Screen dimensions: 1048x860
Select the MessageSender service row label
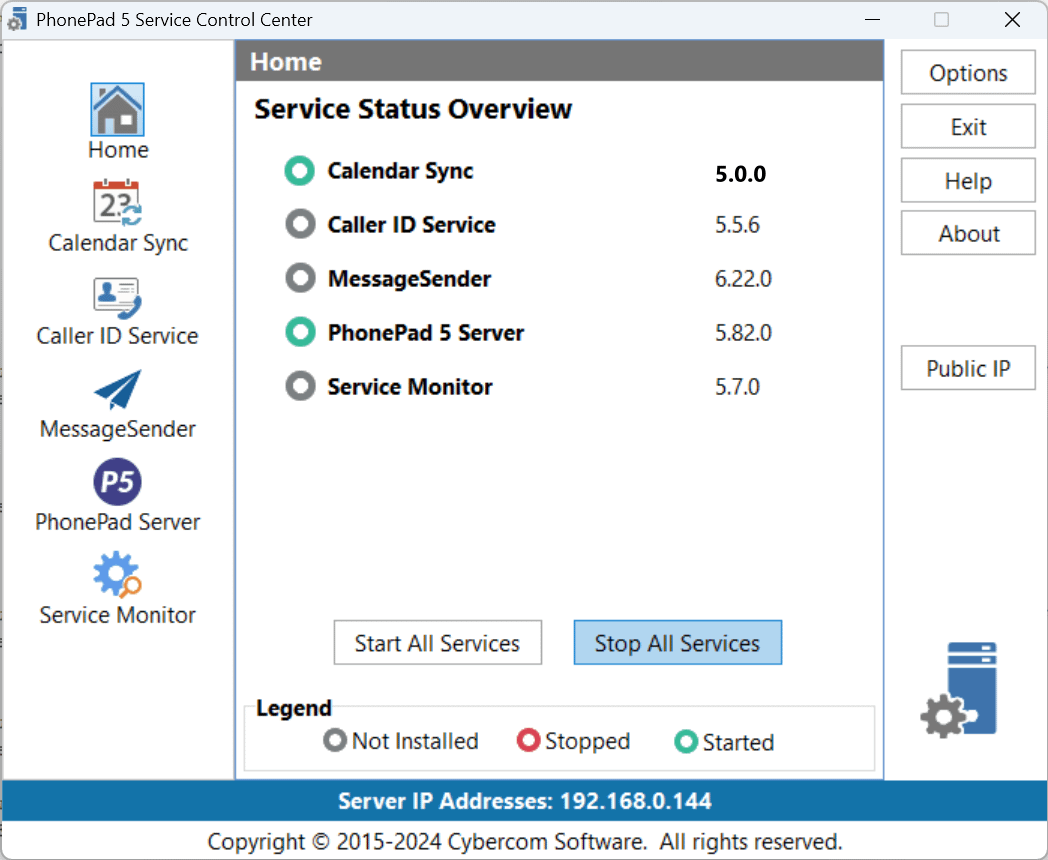pyautogui.click(x=410, y=279)
